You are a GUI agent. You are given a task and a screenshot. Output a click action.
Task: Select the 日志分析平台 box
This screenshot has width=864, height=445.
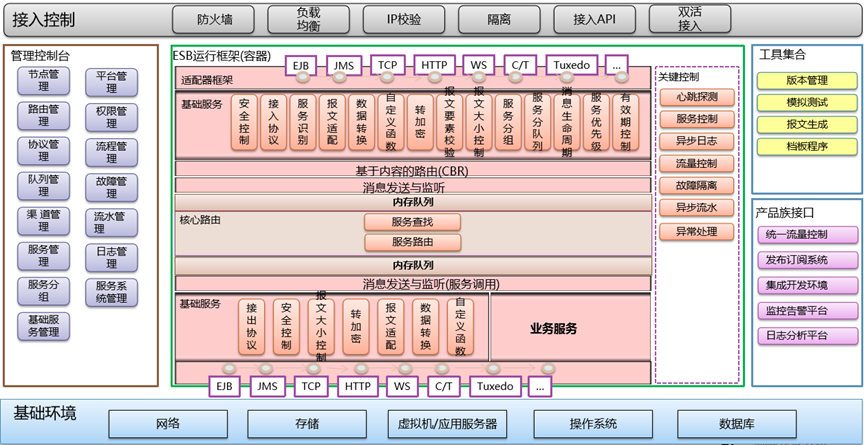(808, 335)
